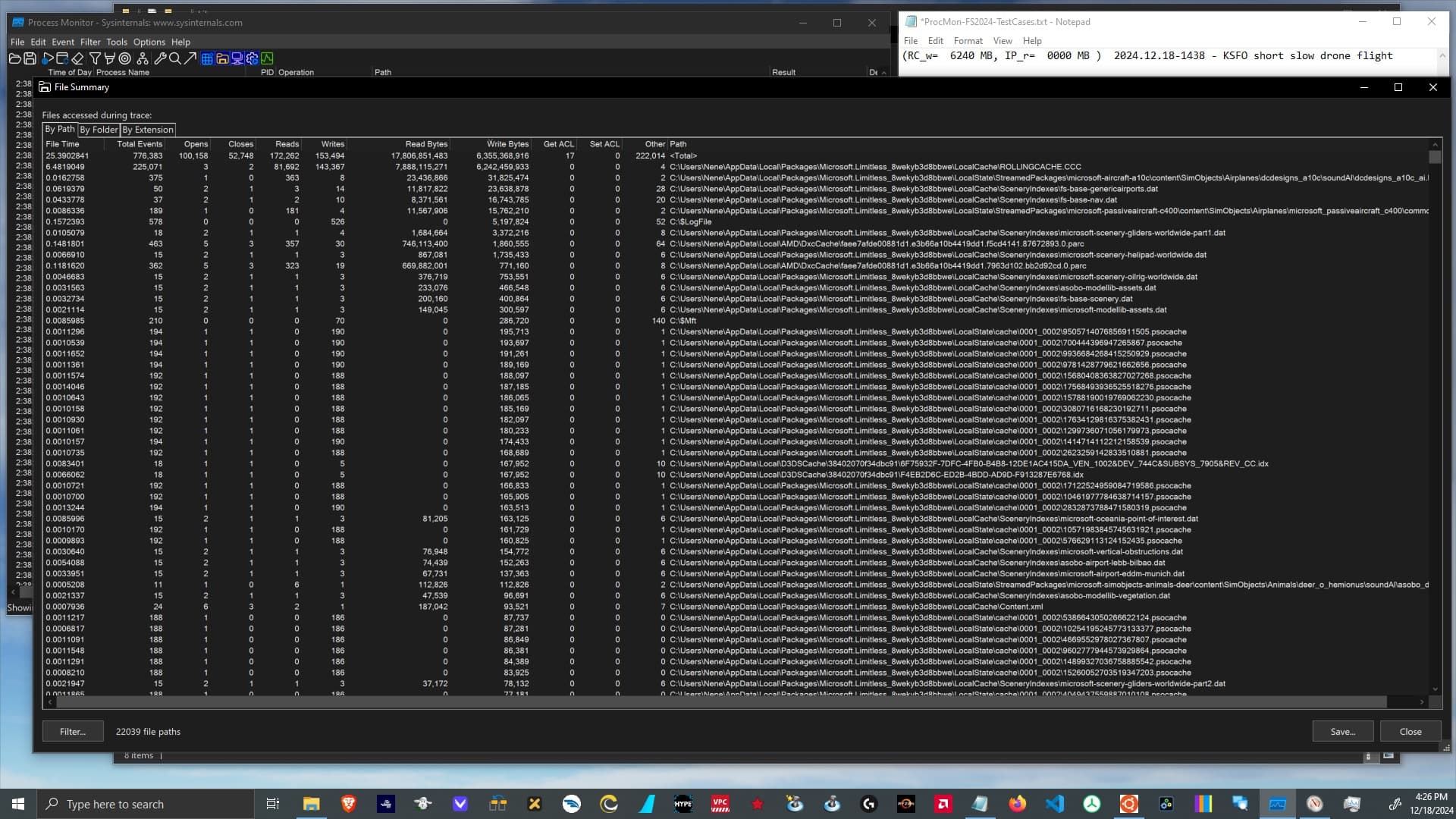This screenshot has height=819, width=1456.
Task: Open Process Monitor Tools menu
Action: (x=117, y=42)
